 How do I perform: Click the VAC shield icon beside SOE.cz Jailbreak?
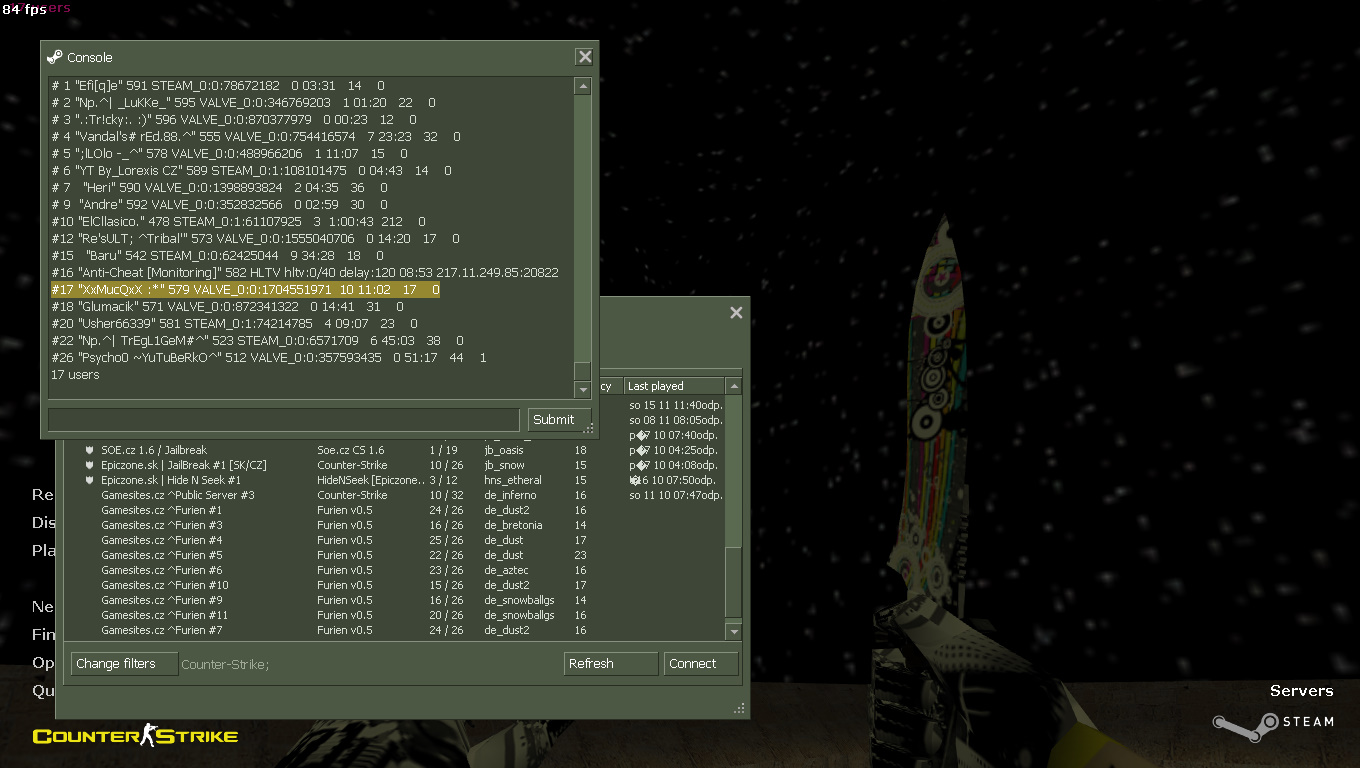(89, 450)
